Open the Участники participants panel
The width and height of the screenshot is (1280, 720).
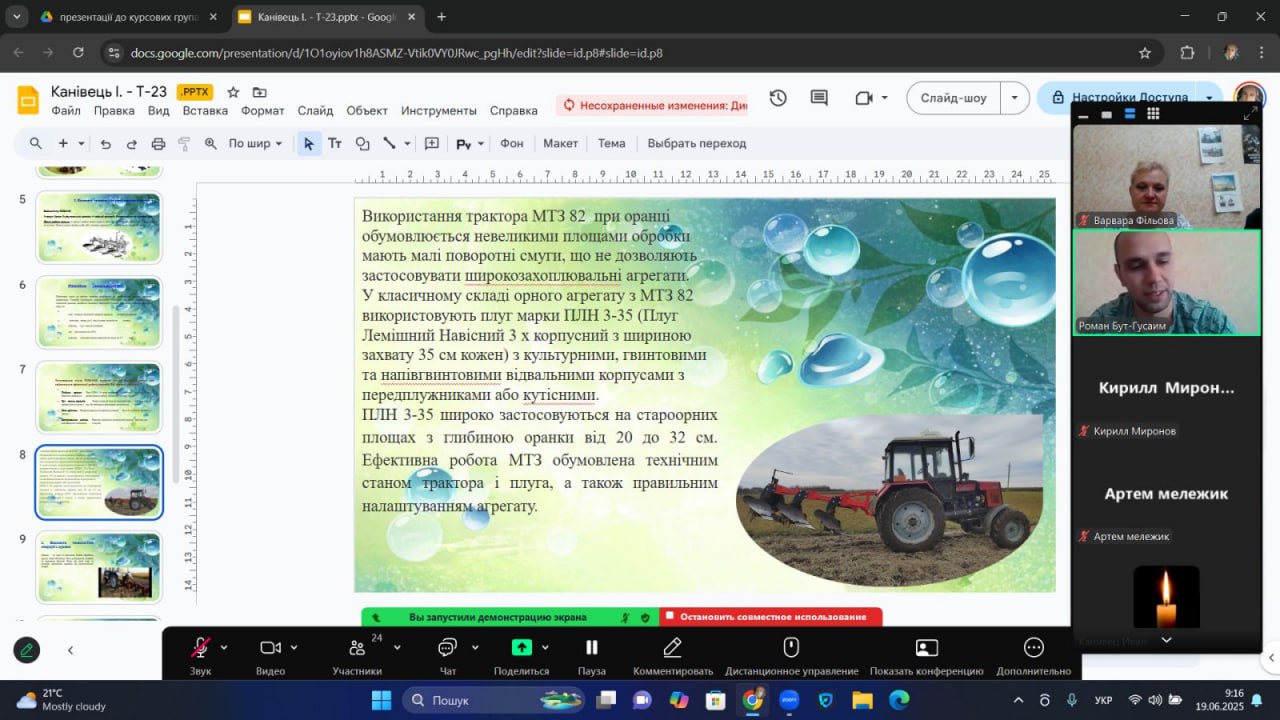pos(357,654)
